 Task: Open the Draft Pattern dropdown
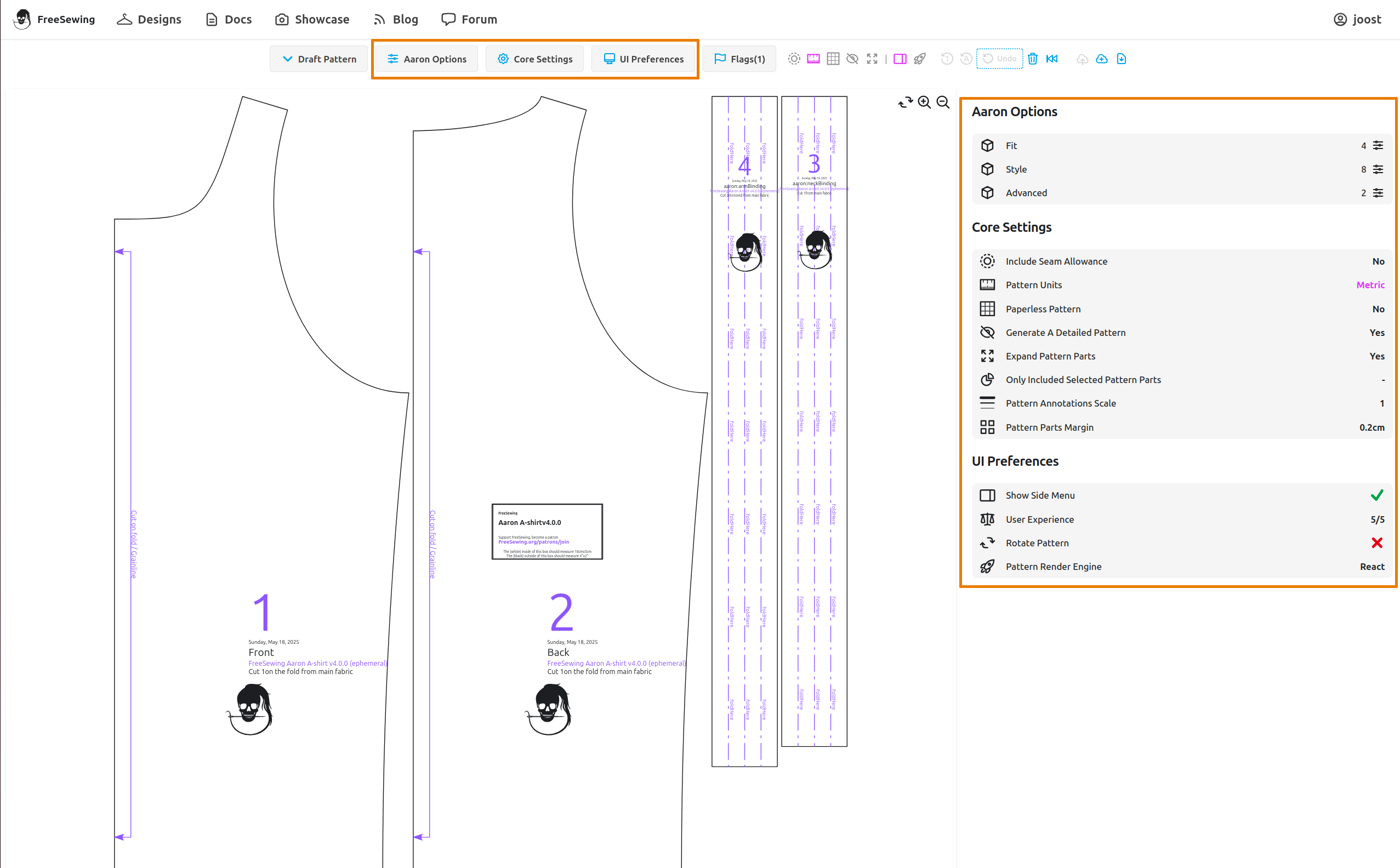pyautogui.click(x=319, y=59)
